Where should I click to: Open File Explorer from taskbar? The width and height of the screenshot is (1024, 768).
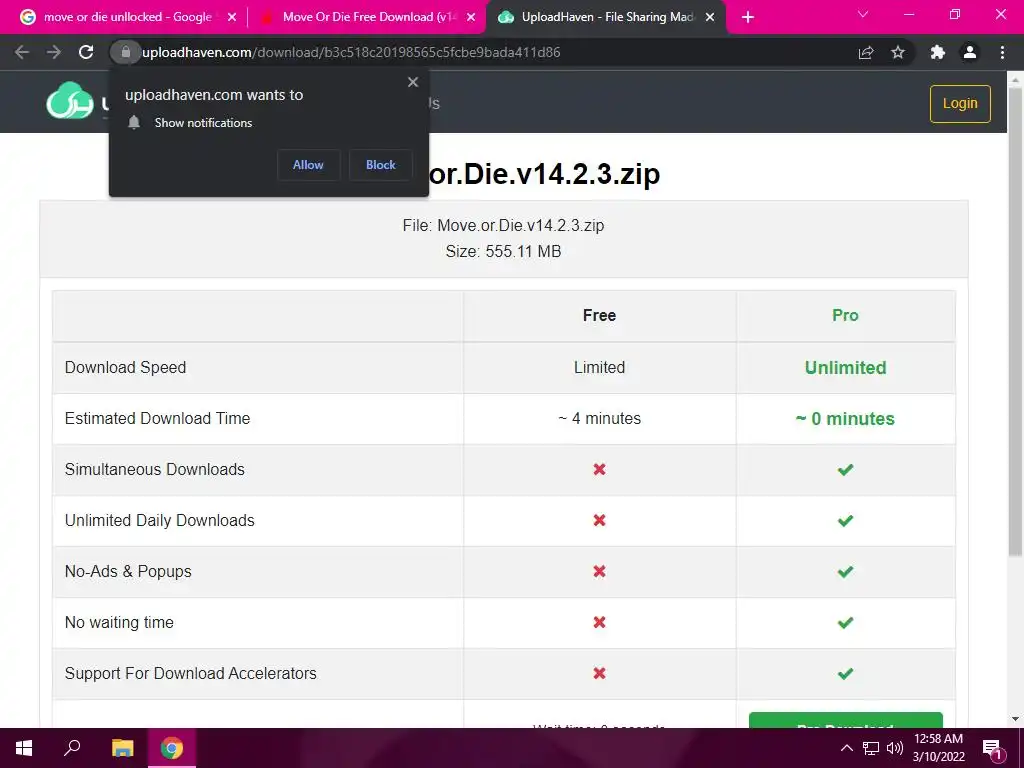[x=123, y=748]
